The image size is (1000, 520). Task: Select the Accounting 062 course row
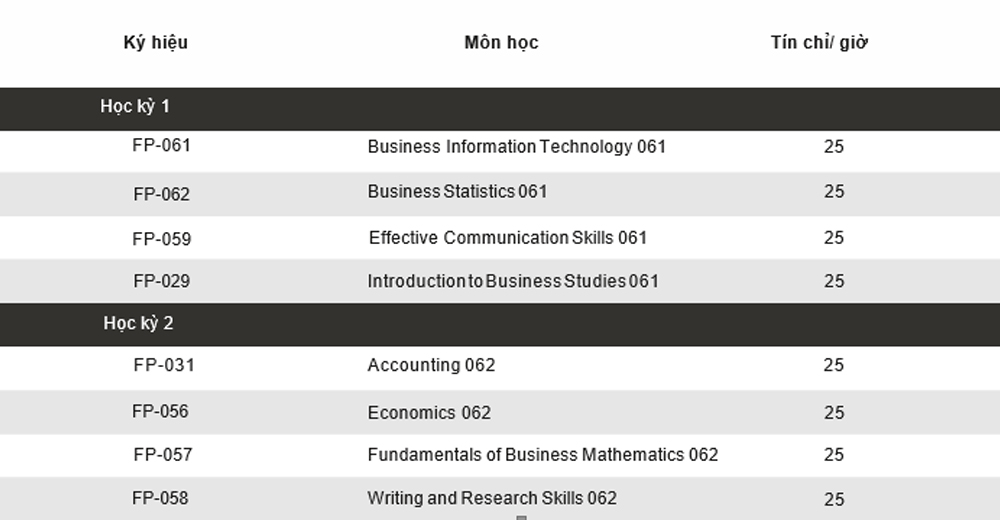click(500, 368)
